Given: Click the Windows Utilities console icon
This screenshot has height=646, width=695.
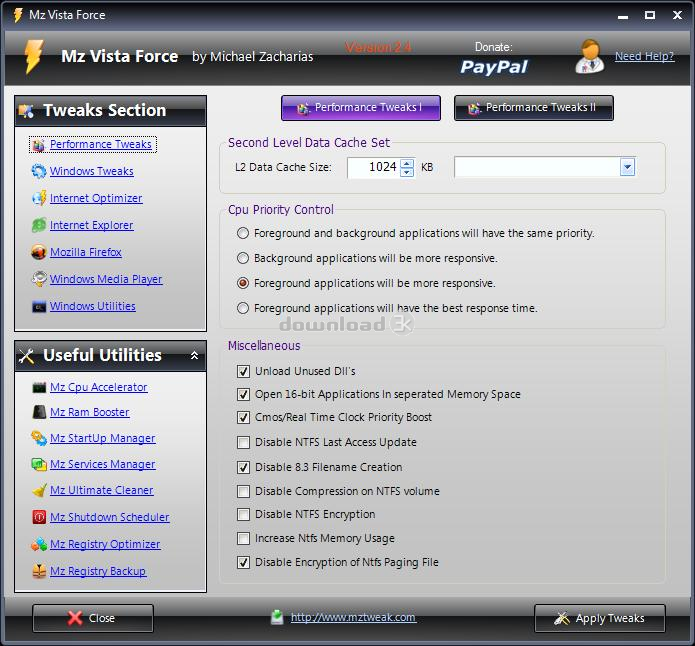Looking at the screenshot, I should [x=39, y=306].
